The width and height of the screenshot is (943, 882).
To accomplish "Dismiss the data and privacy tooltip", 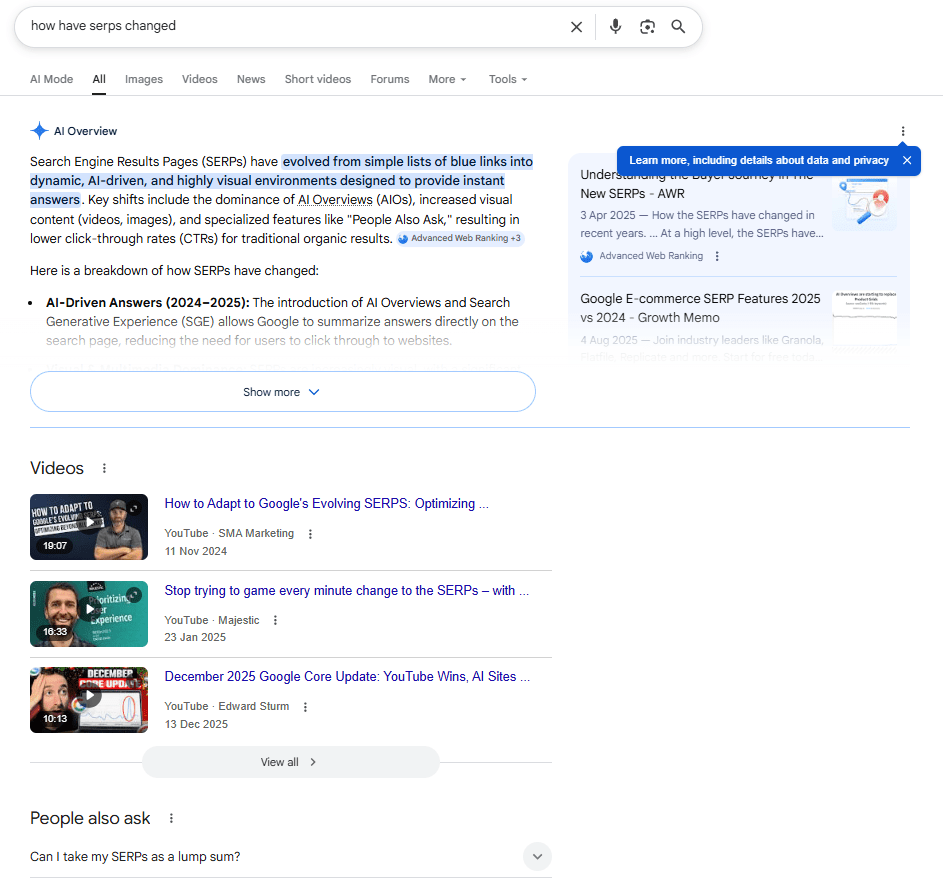I will click(906, 160).
